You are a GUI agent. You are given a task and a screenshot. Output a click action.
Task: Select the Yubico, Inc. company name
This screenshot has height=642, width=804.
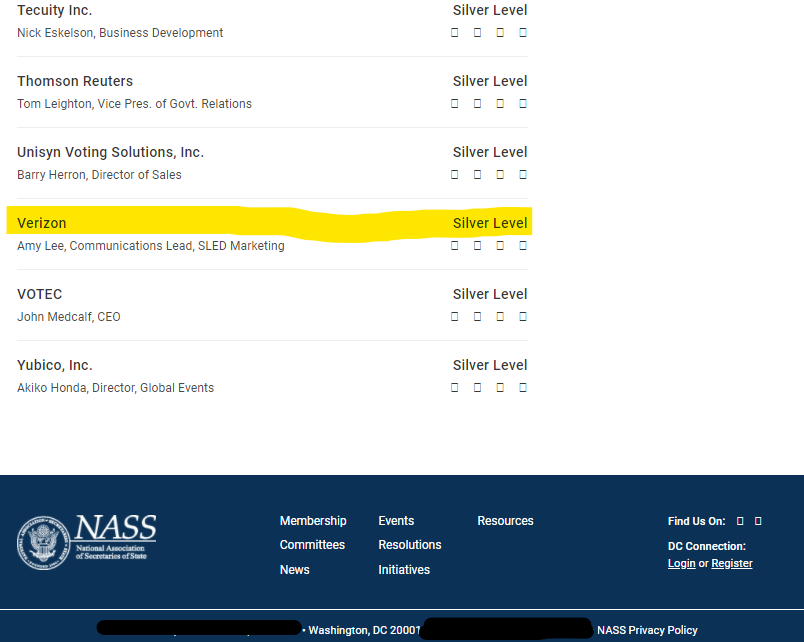pos(54,365)
